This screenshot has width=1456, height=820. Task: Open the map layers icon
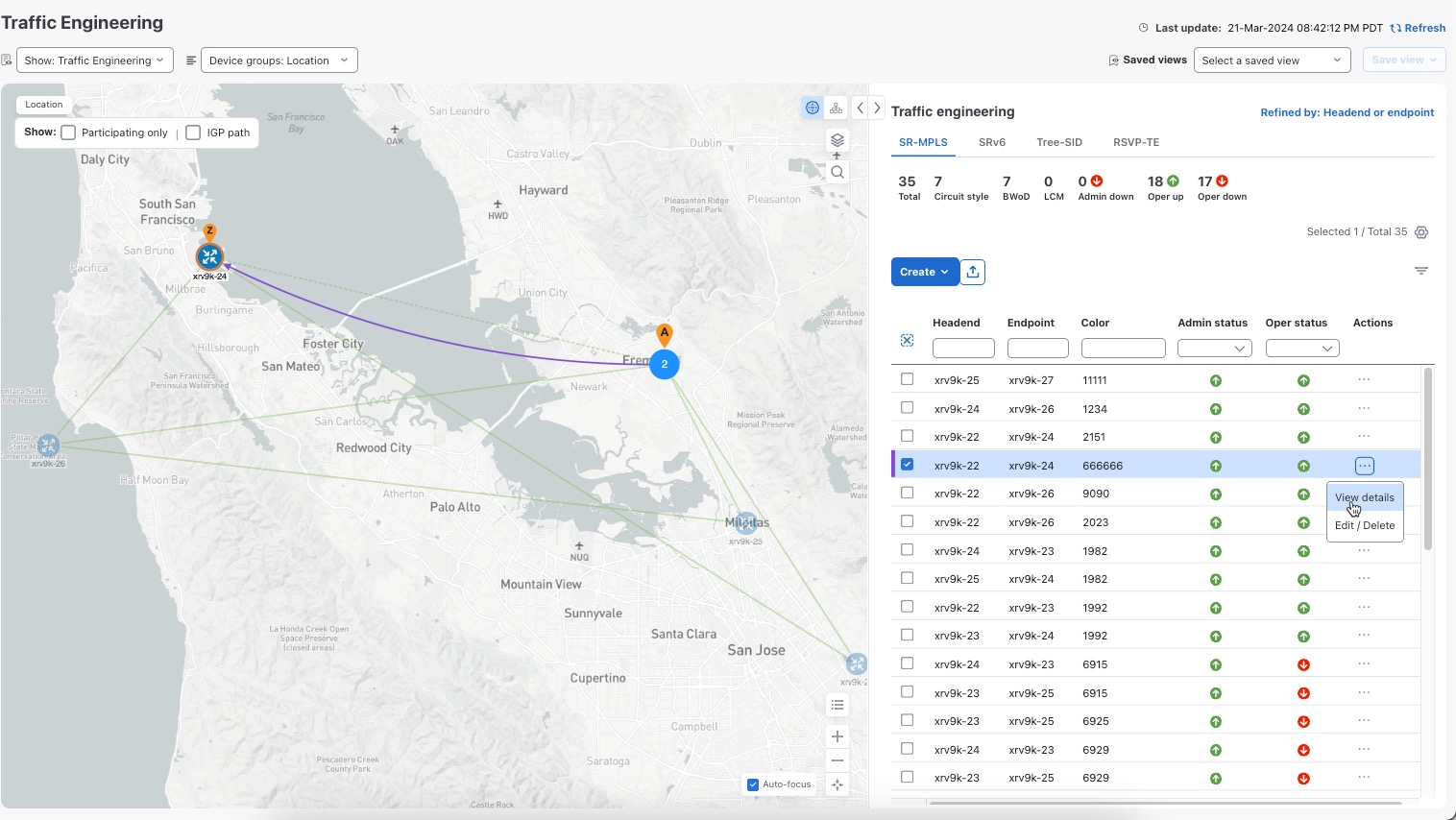click(837, 140)
